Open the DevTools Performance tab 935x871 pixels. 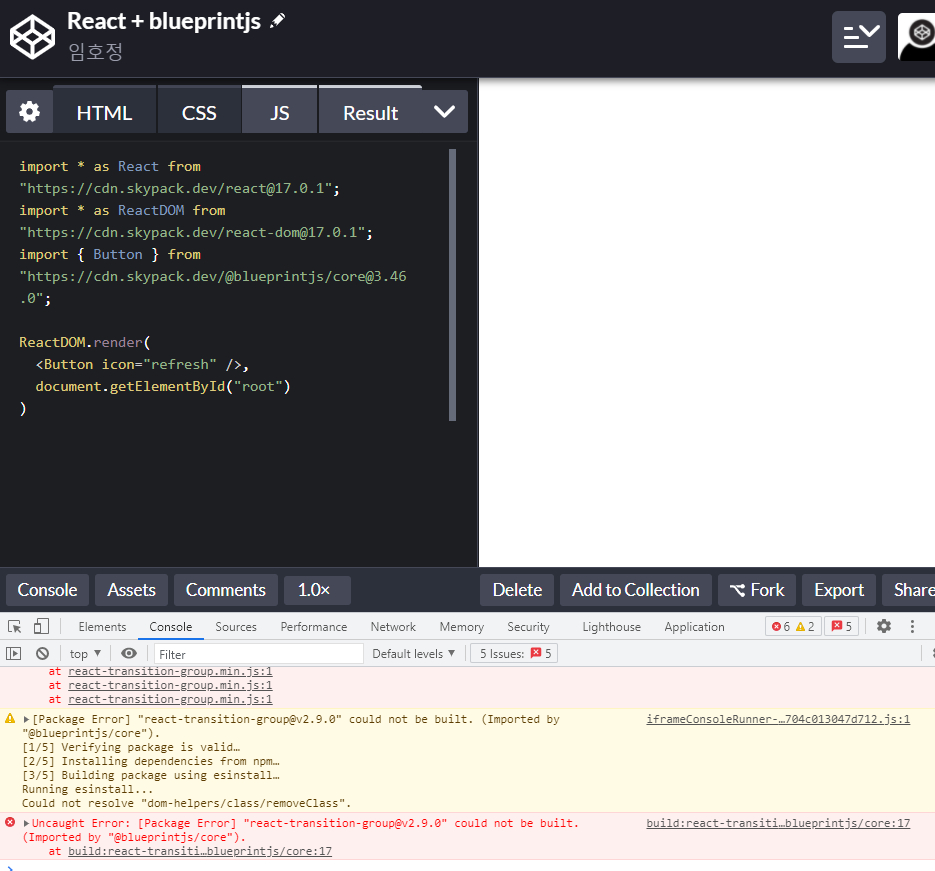click(314, 627)
